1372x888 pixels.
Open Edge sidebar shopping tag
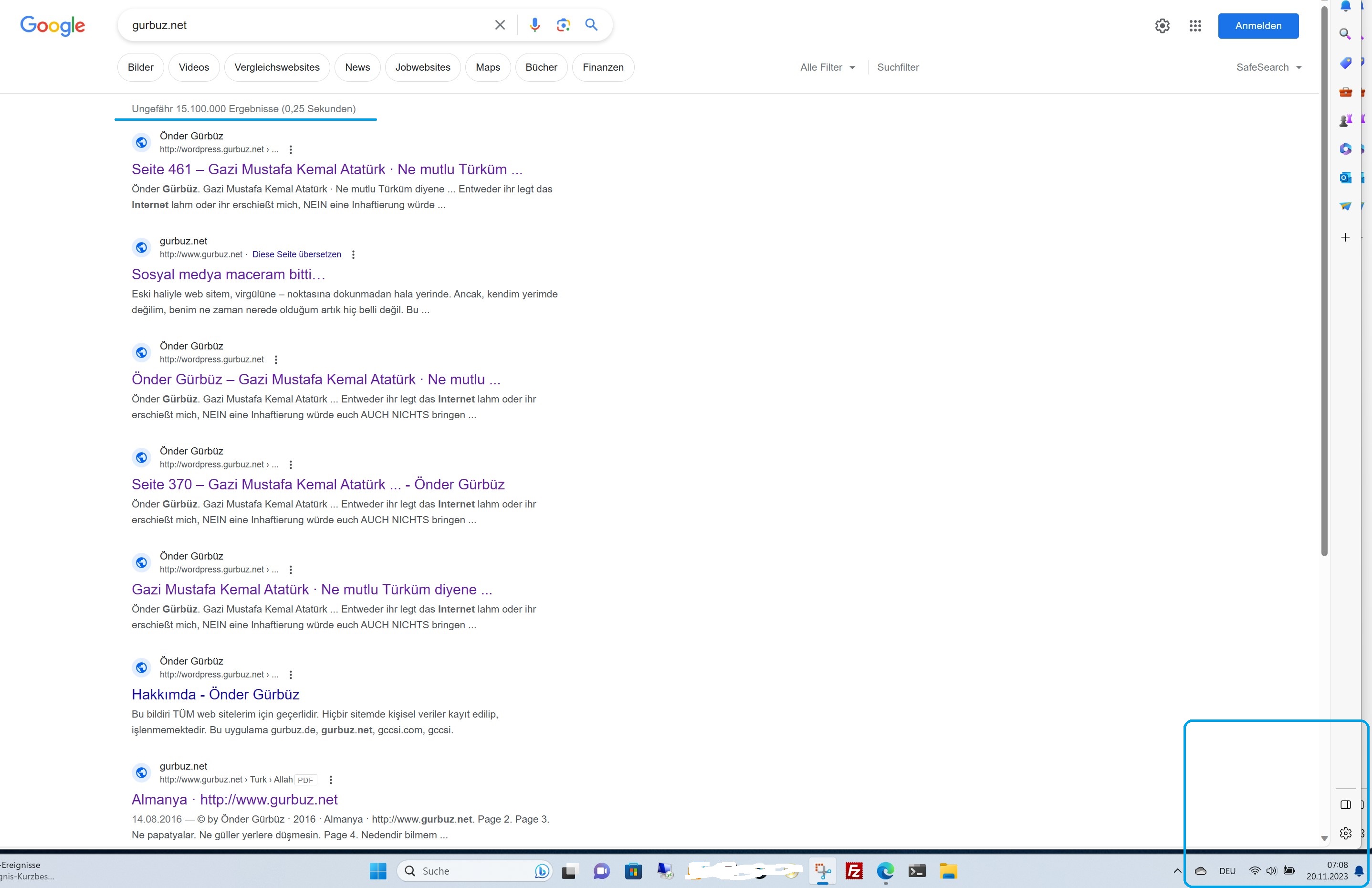pos(1345,63)
